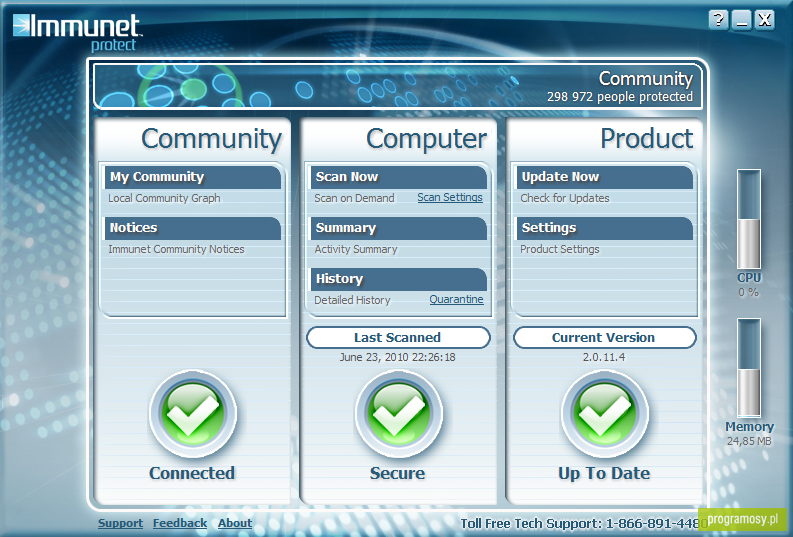Click the version number '2.0.11.4'

point(604,357)
